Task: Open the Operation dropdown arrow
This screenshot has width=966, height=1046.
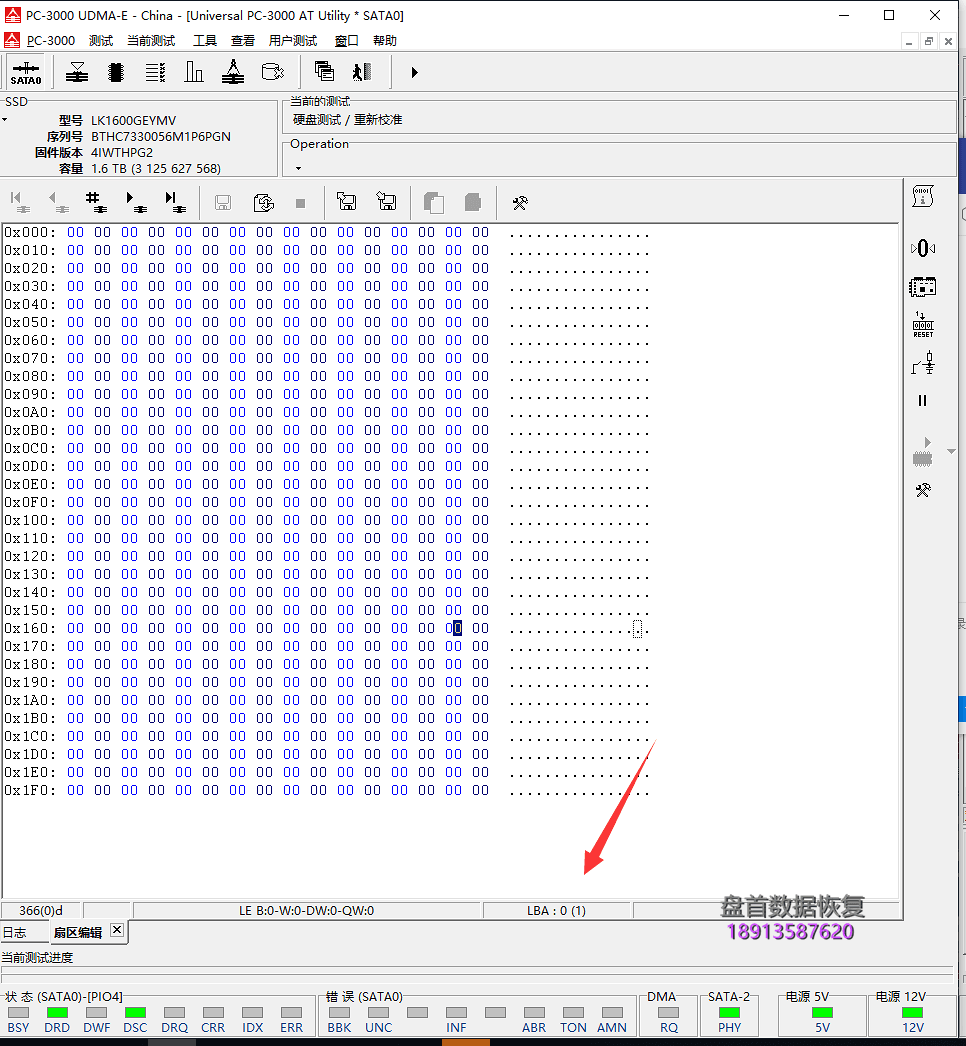Action: [x=298, y=168]
